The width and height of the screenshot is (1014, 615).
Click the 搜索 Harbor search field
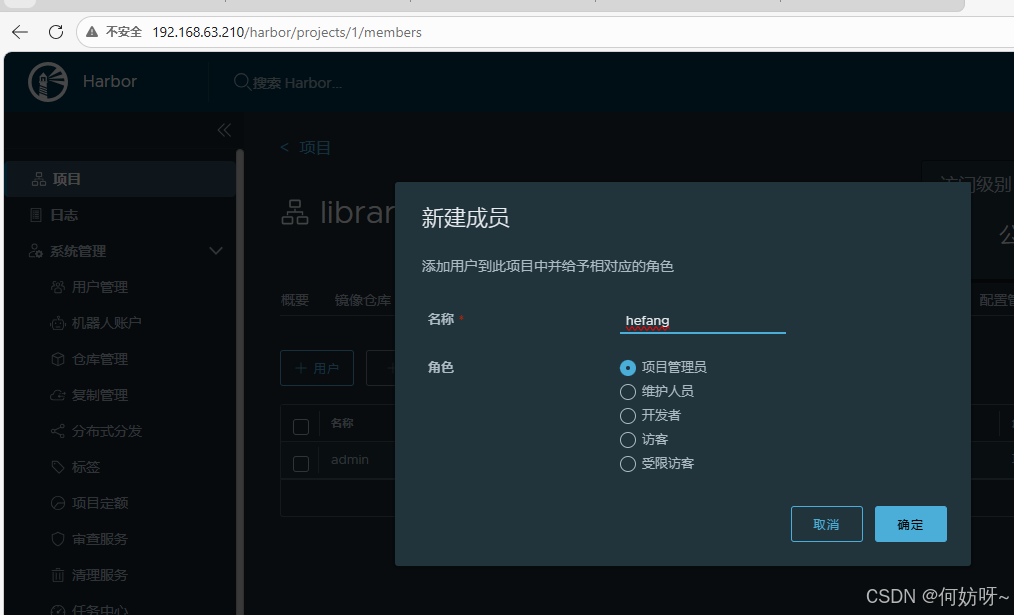pyautogui.click(x=297, y=83)
